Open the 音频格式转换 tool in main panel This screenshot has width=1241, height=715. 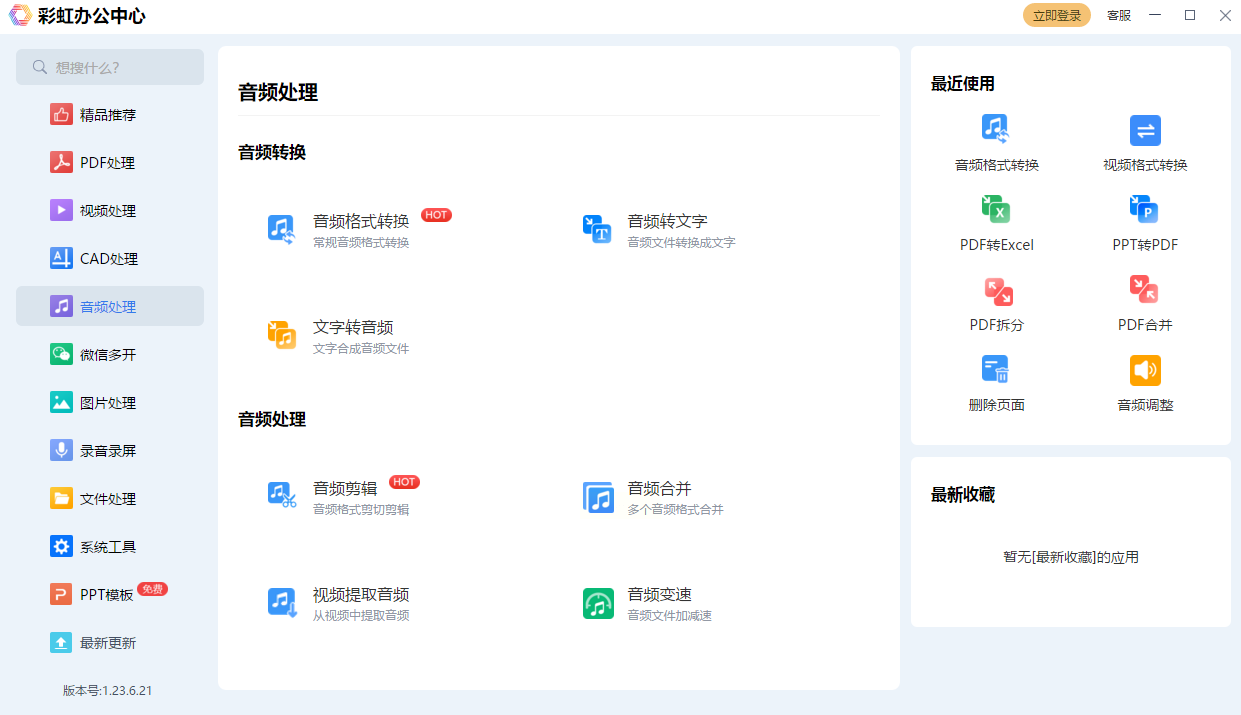360,230
